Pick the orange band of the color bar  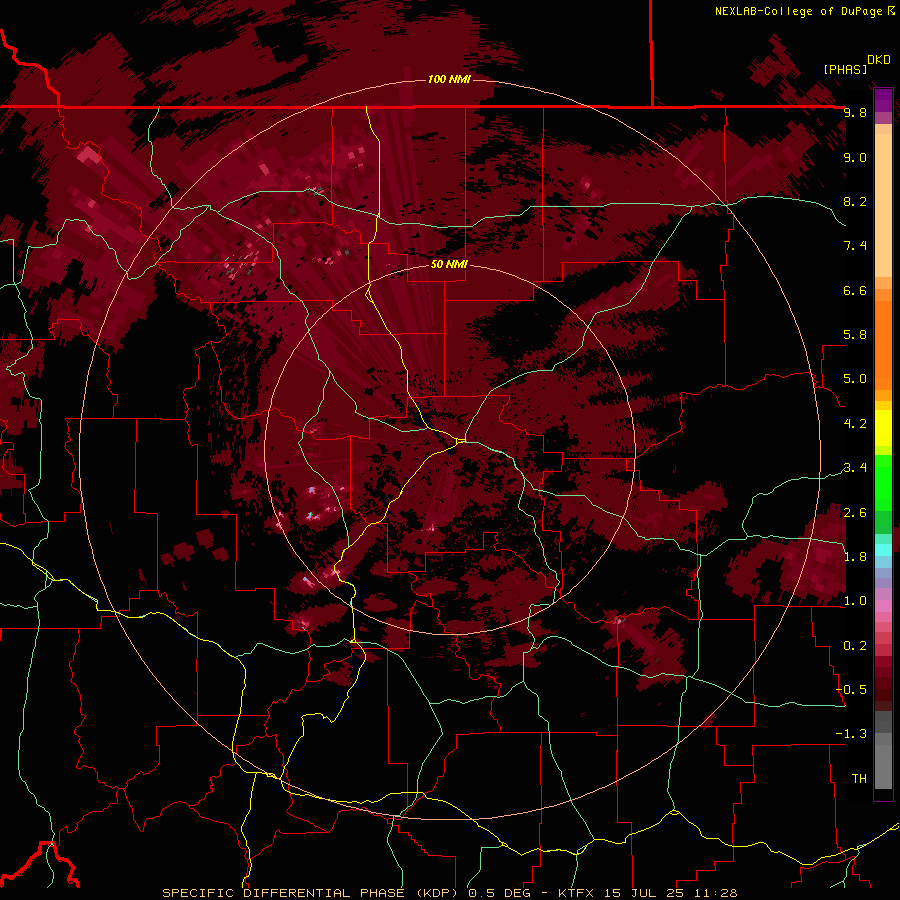click(x=883, y=345)
